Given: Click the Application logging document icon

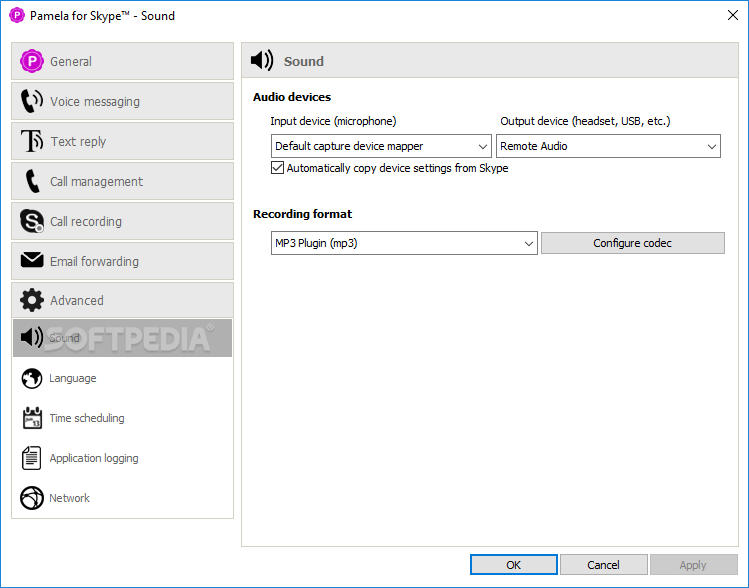Looking at the screenshot, I should [x=32, y=458].
